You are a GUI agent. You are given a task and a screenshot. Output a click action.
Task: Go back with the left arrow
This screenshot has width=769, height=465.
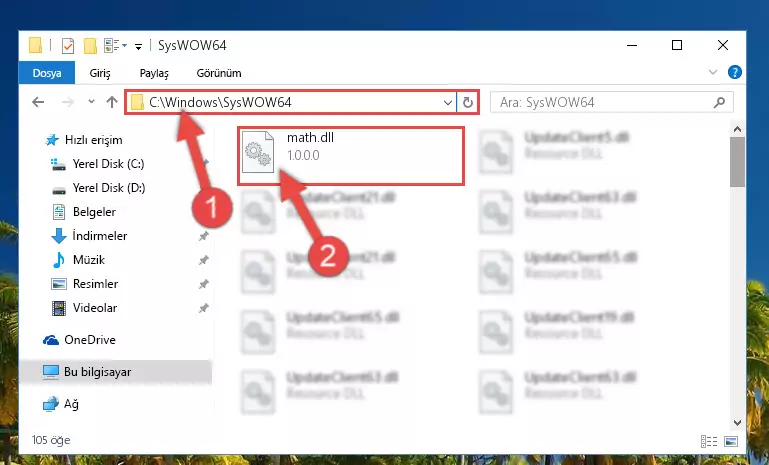tap(38, 102)
